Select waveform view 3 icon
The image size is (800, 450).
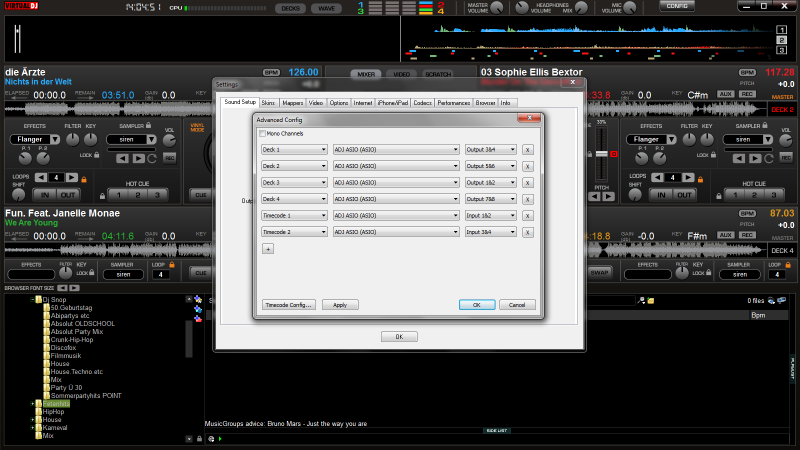point(781,50)
